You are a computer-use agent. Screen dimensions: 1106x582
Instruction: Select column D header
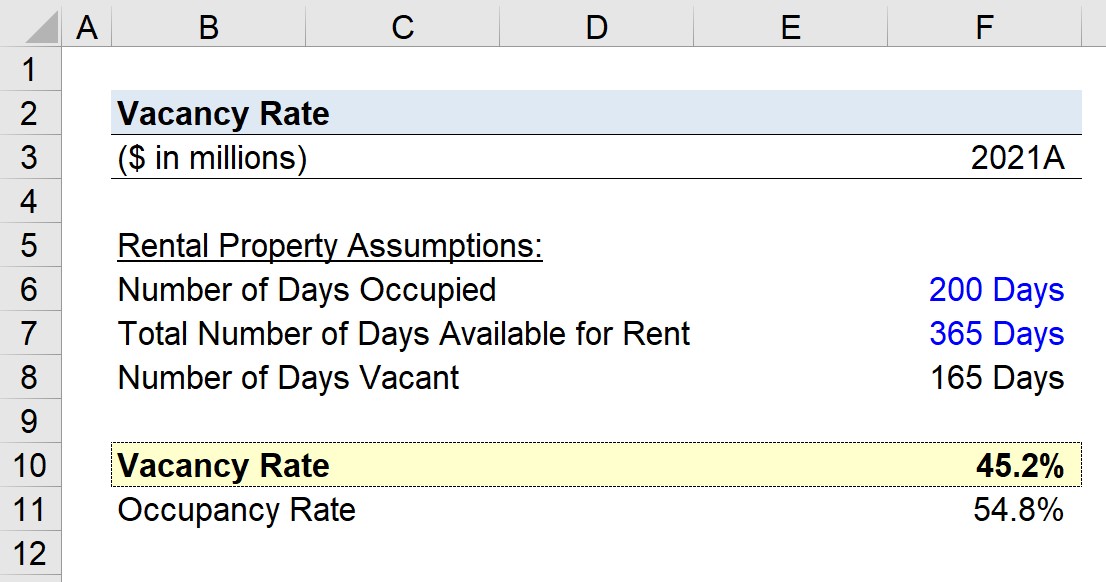click(x=596, y=28)
